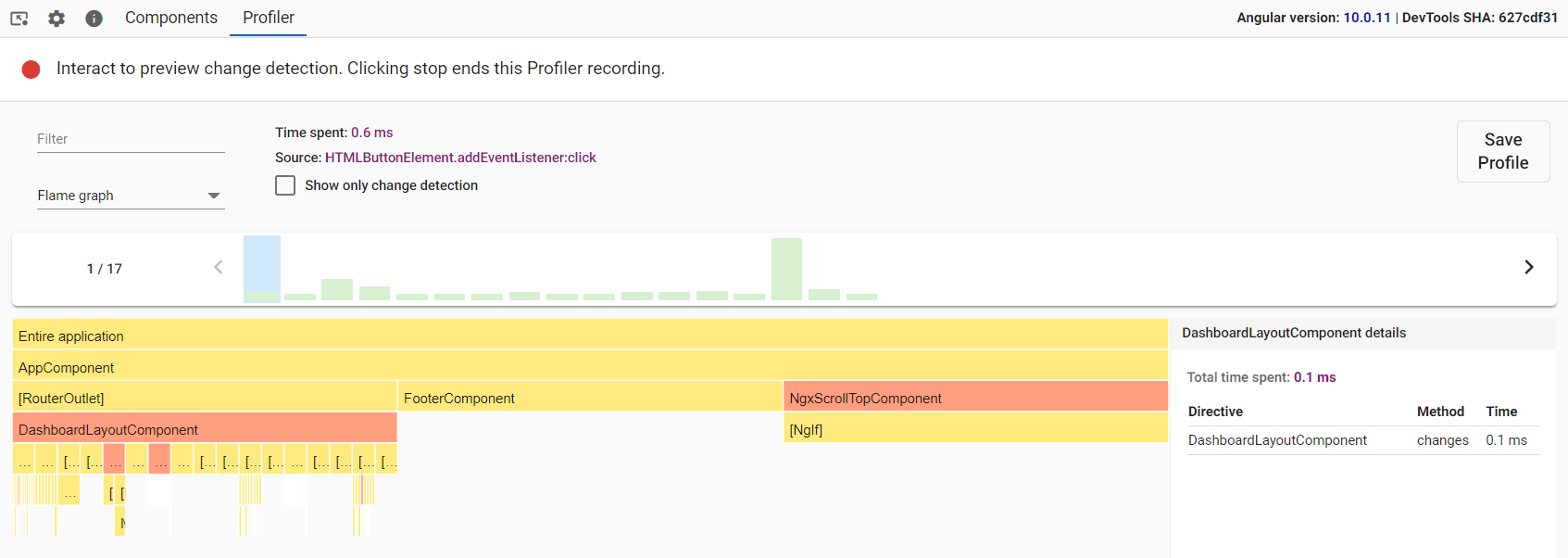Open the DevTools settings gear
1568x558 pixels.
click(x=56, y=18)
